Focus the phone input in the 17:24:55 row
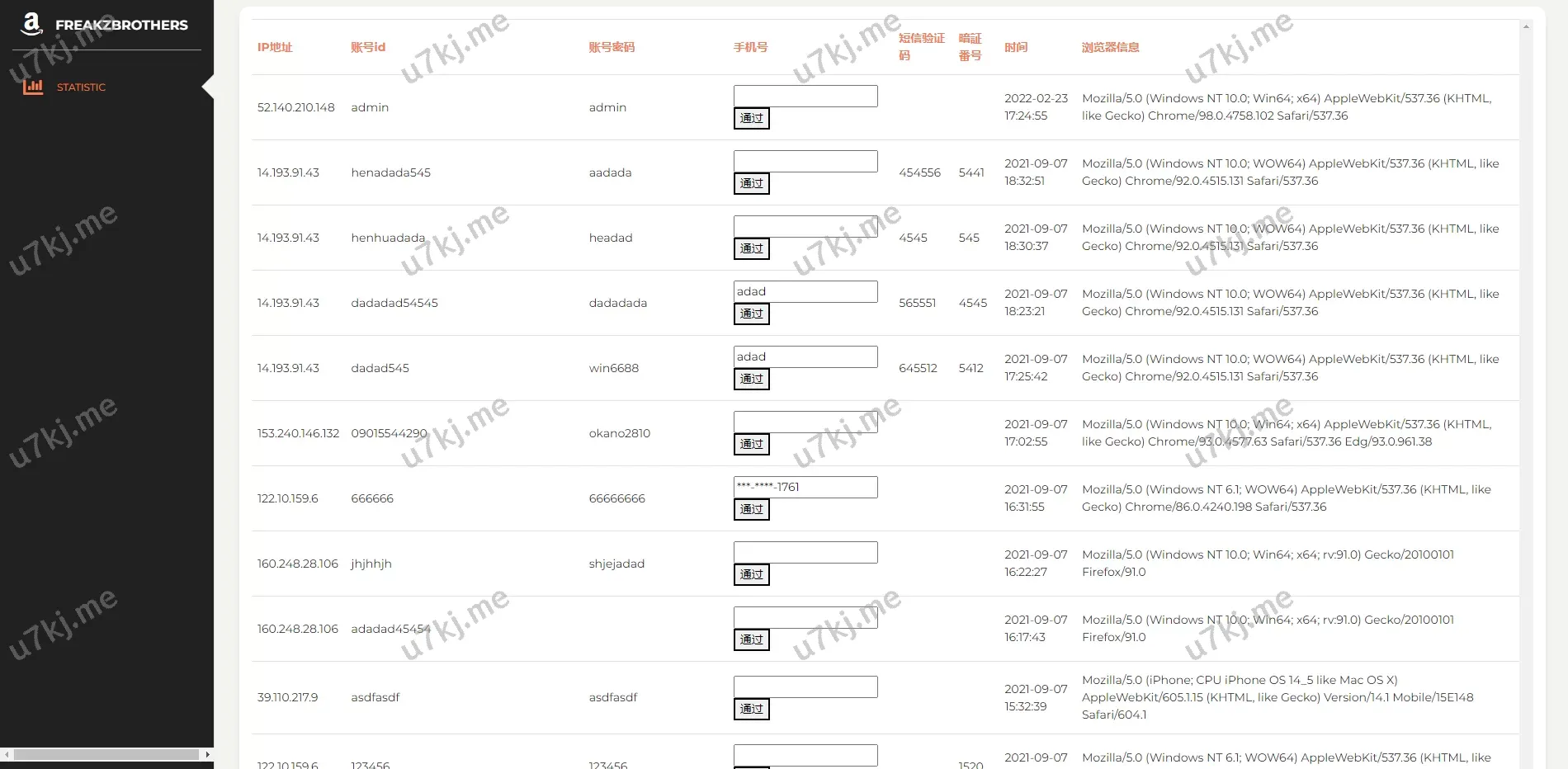 (x=805, y=96)
